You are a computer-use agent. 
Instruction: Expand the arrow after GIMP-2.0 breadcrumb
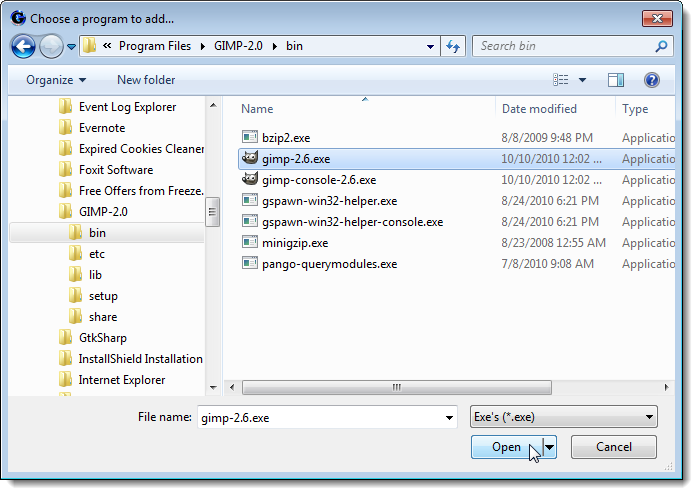click(275, 46)
